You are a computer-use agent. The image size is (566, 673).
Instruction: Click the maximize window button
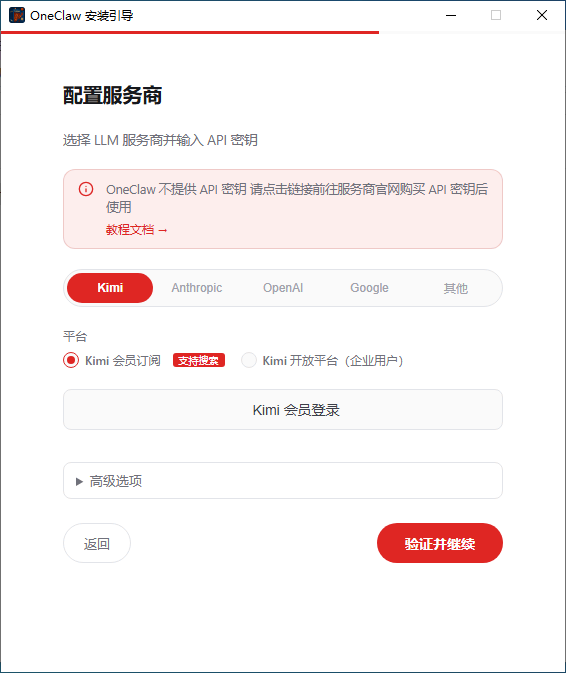pos(496,15)
